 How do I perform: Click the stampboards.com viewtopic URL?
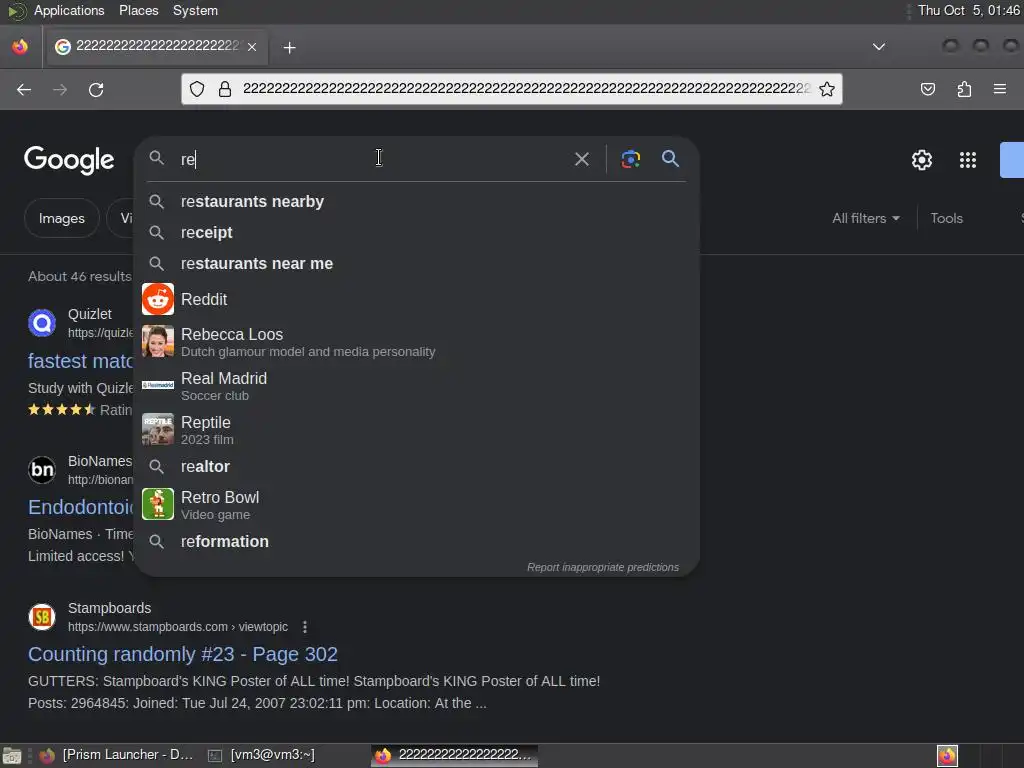pos(178,627)
